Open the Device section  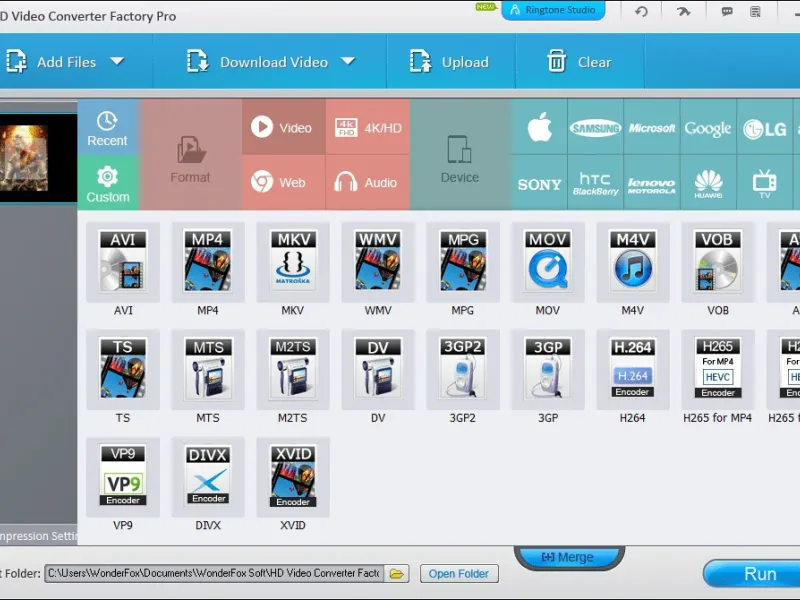tap(460, 155)
